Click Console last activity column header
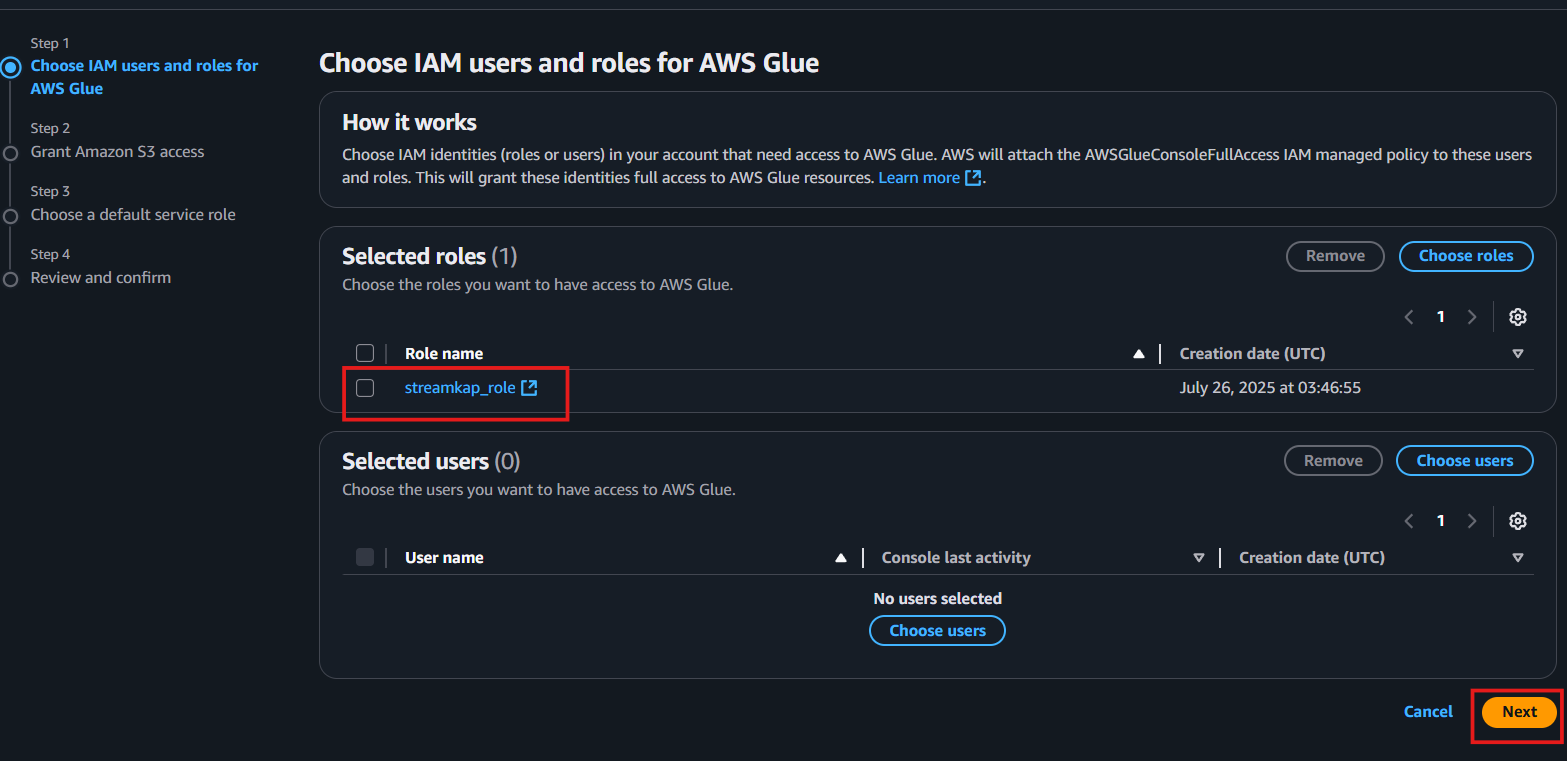1567x761 pixels. tap(956, 558)
